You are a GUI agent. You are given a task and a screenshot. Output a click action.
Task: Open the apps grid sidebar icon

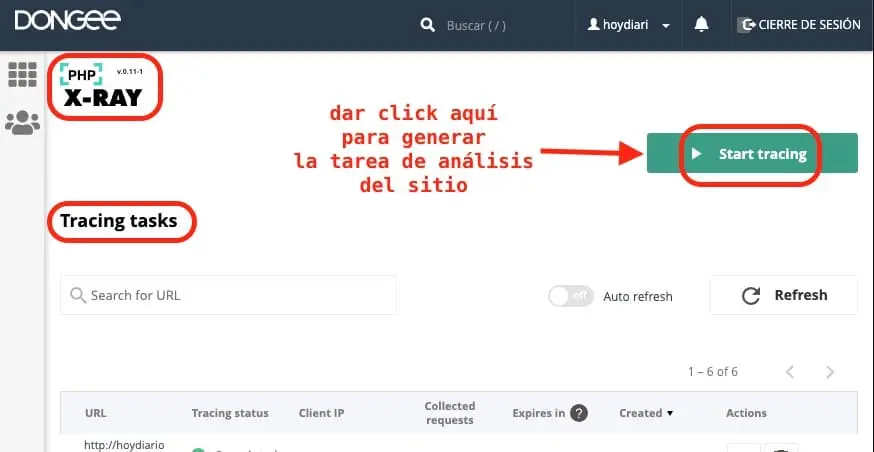[x=22, y=75]
